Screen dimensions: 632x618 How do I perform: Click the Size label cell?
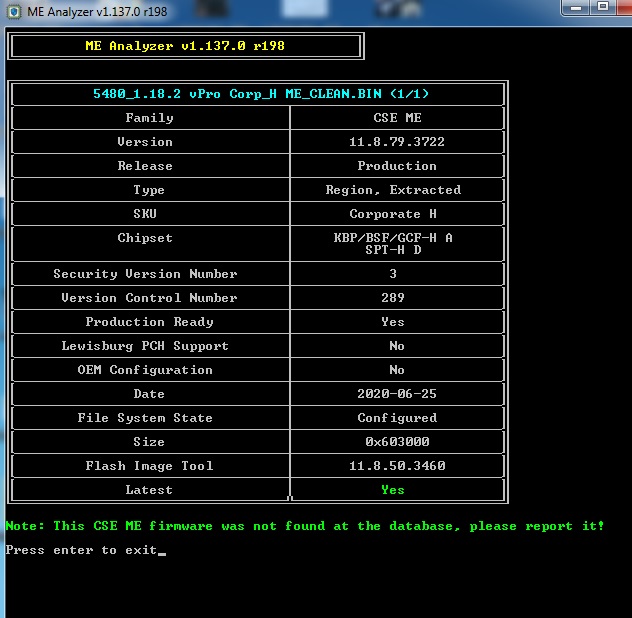coord(149,442)
